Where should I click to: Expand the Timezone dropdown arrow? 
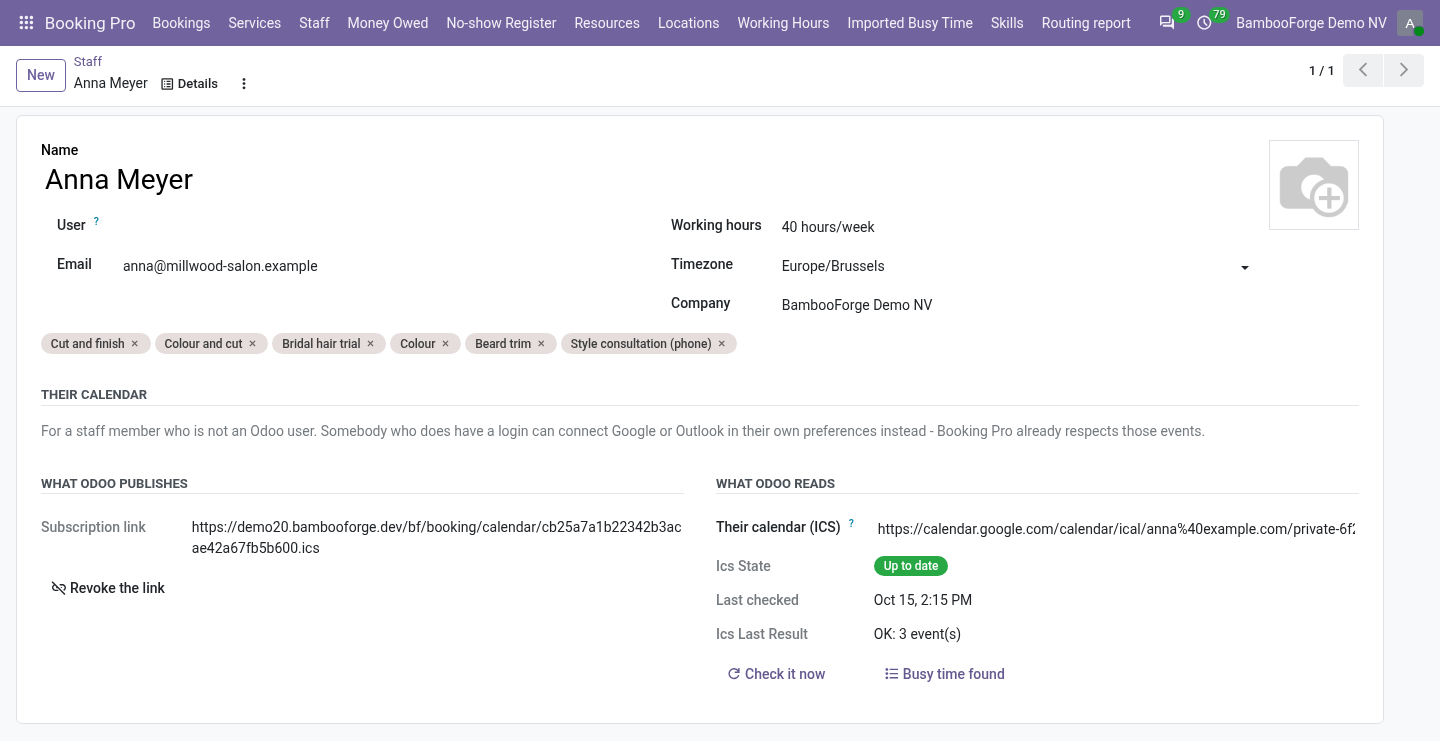pos(1245,268)
